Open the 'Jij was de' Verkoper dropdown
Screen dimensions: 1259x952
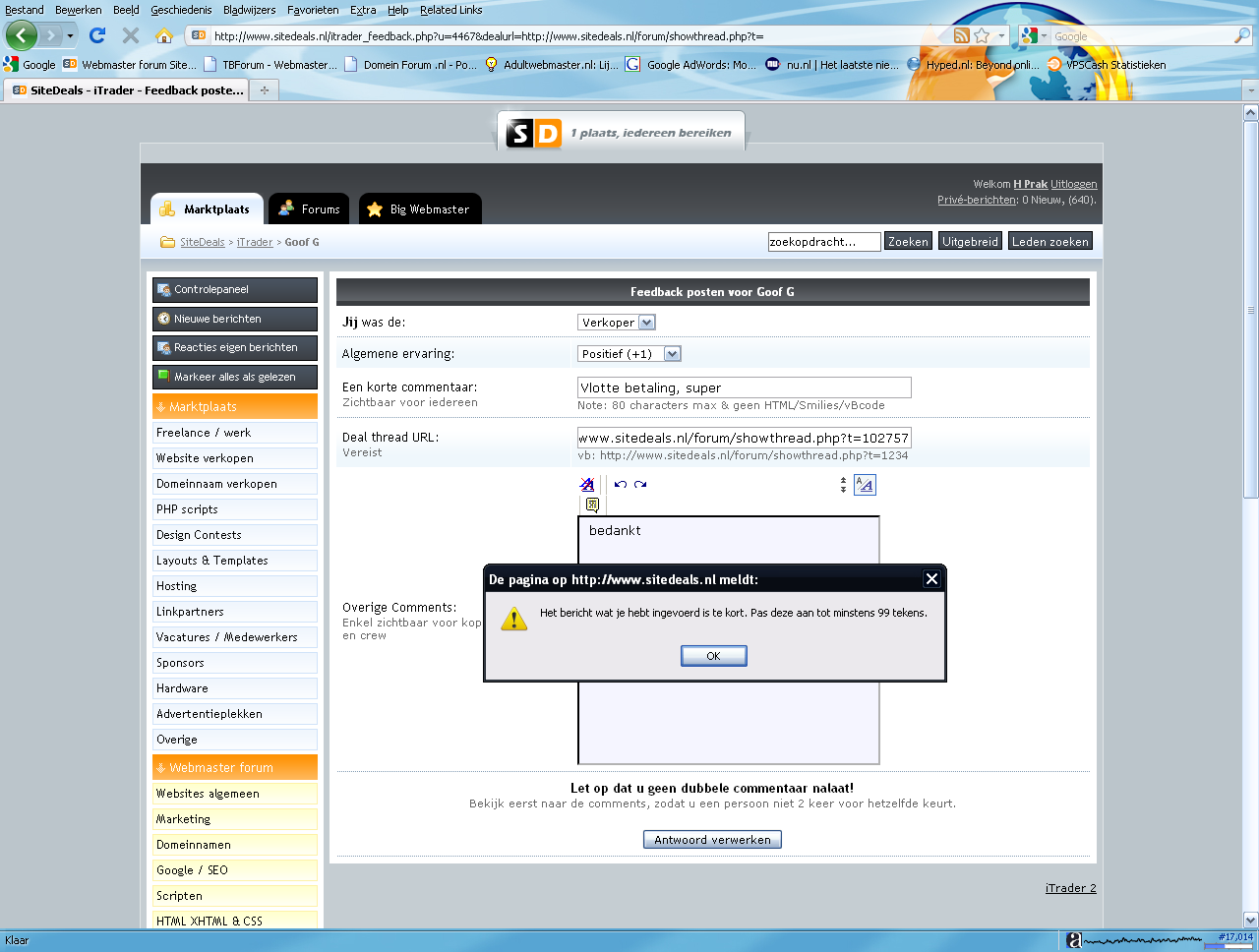(617, 323)
